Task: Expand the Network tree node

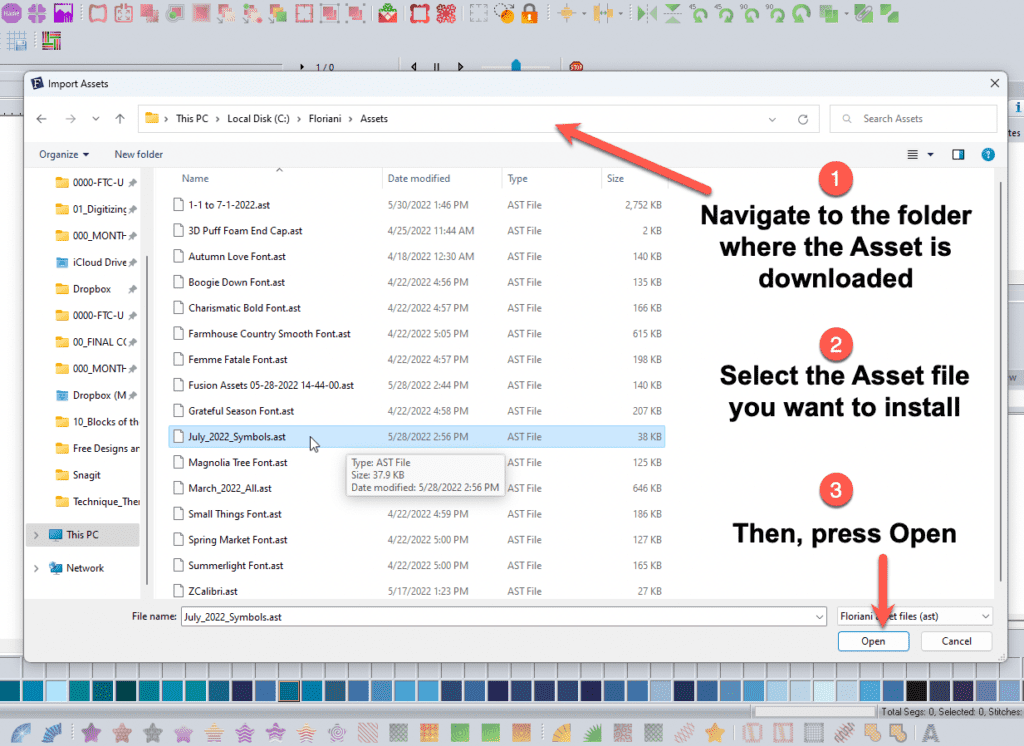Action: click(36, 568)
